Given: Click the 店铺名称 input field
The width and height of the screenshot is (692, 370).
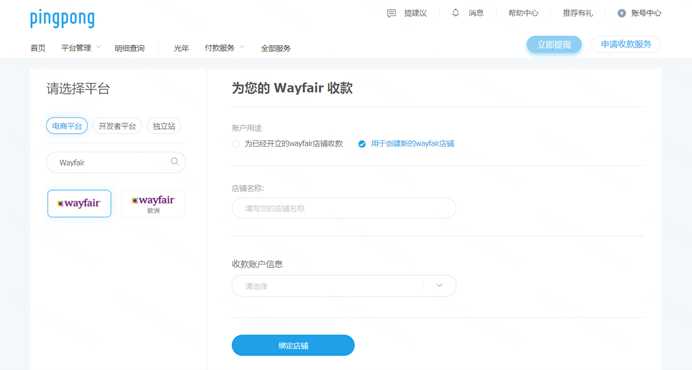Looking at the screenshot, I should (x=344, y=208).
